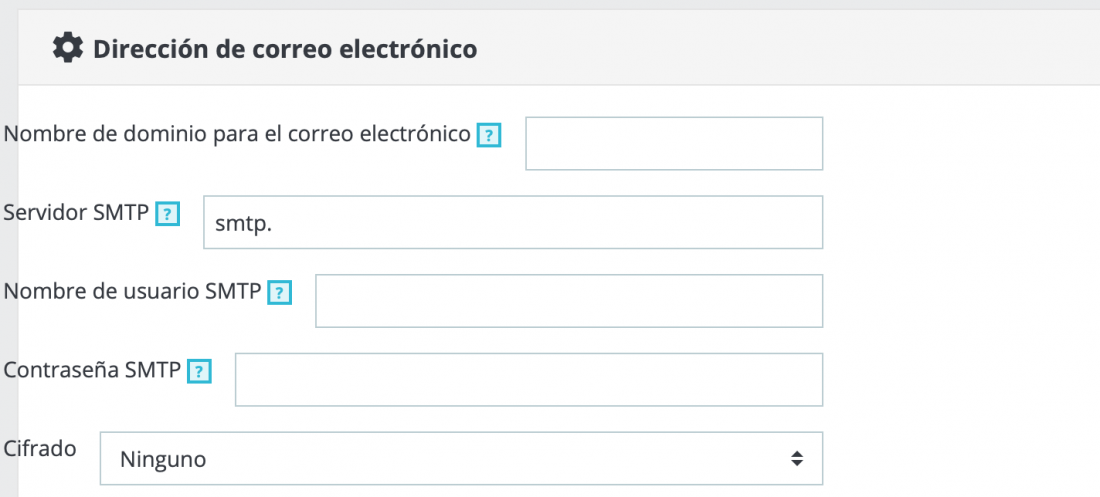Click help icon beside Nombre de usuario SMTP
This screenshot has height=497, width=1100.
pyautogui.click(x=280, y=292)
